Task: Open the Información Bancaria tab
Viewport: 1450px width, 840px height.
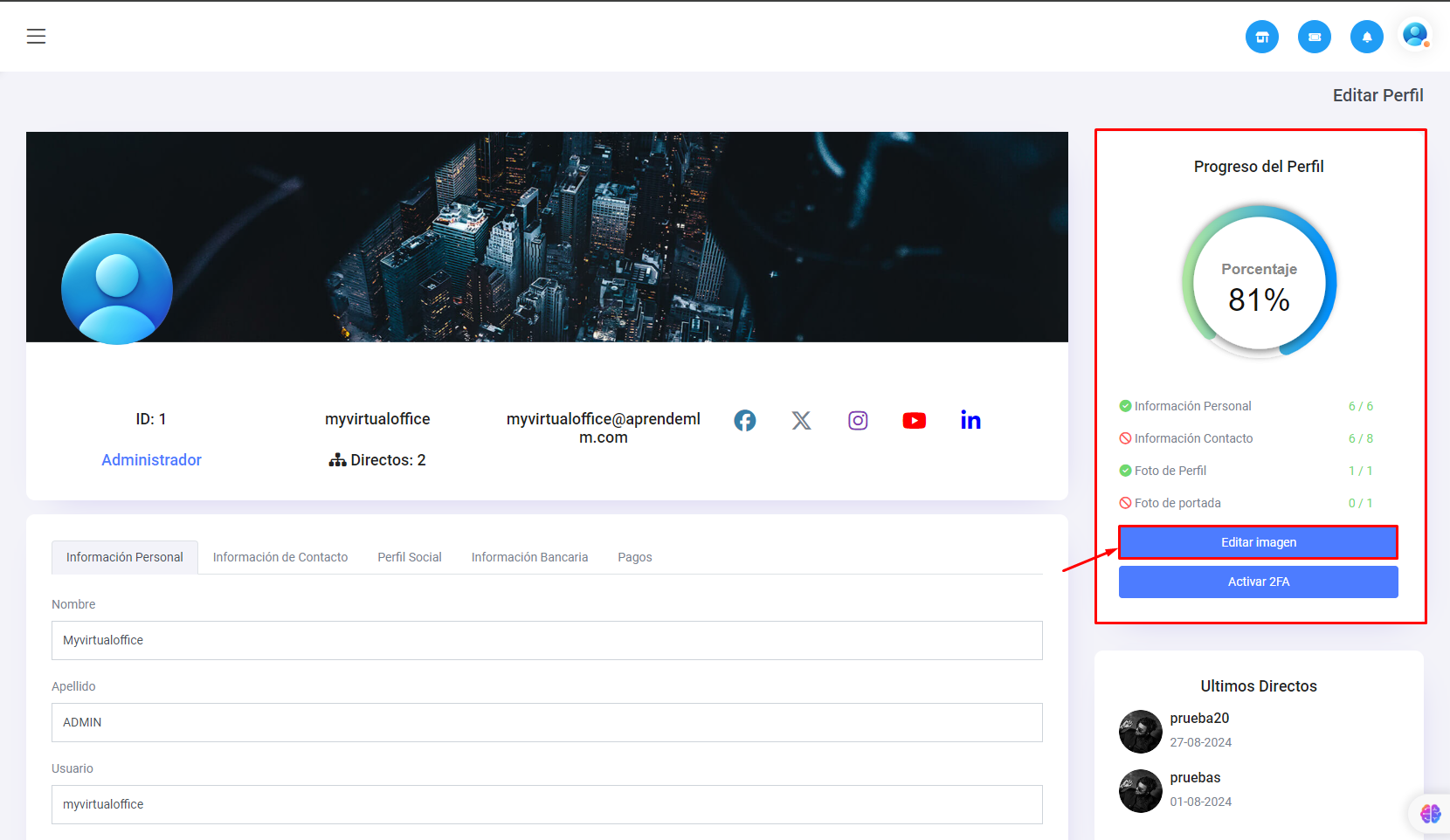Action: pos(529,557)
